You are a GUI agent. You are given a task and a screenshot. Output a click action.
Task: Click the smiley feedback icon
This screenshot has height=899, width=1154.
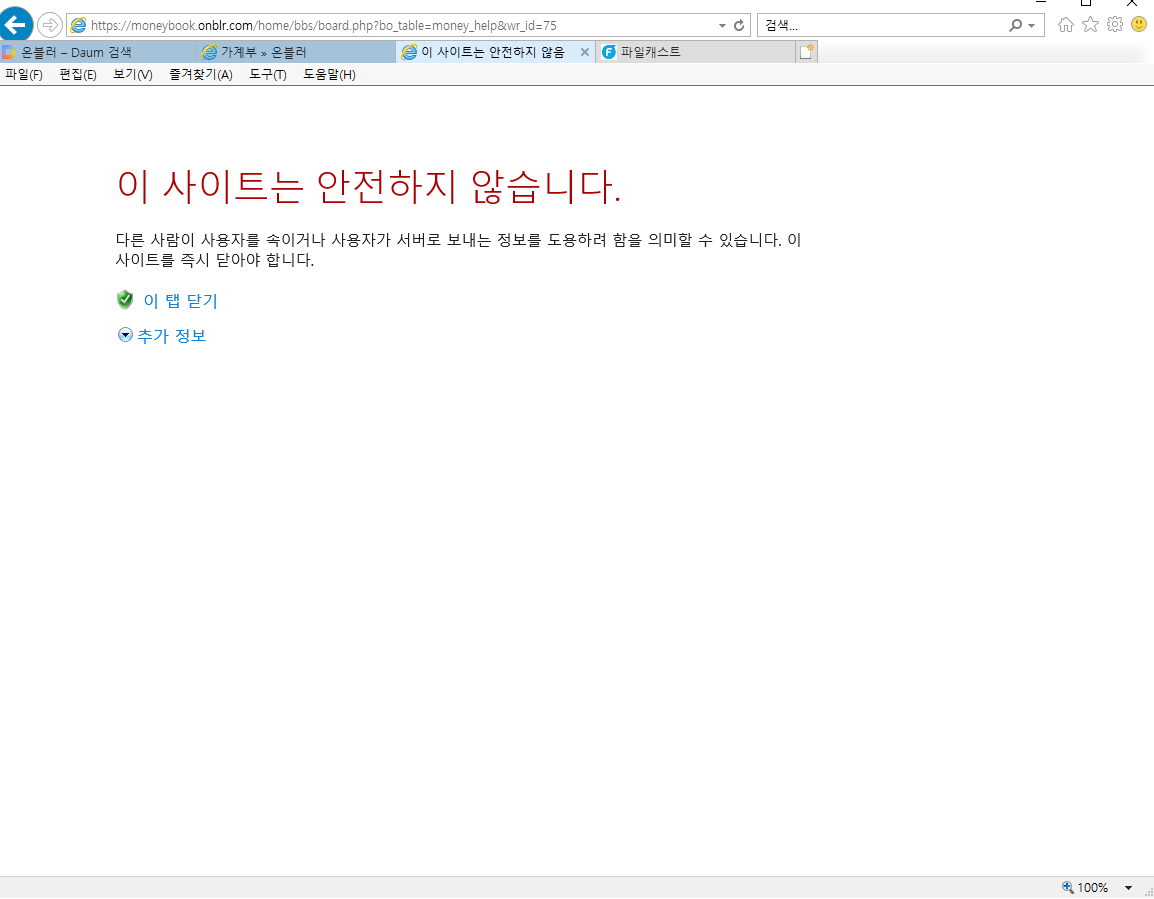1139,25
